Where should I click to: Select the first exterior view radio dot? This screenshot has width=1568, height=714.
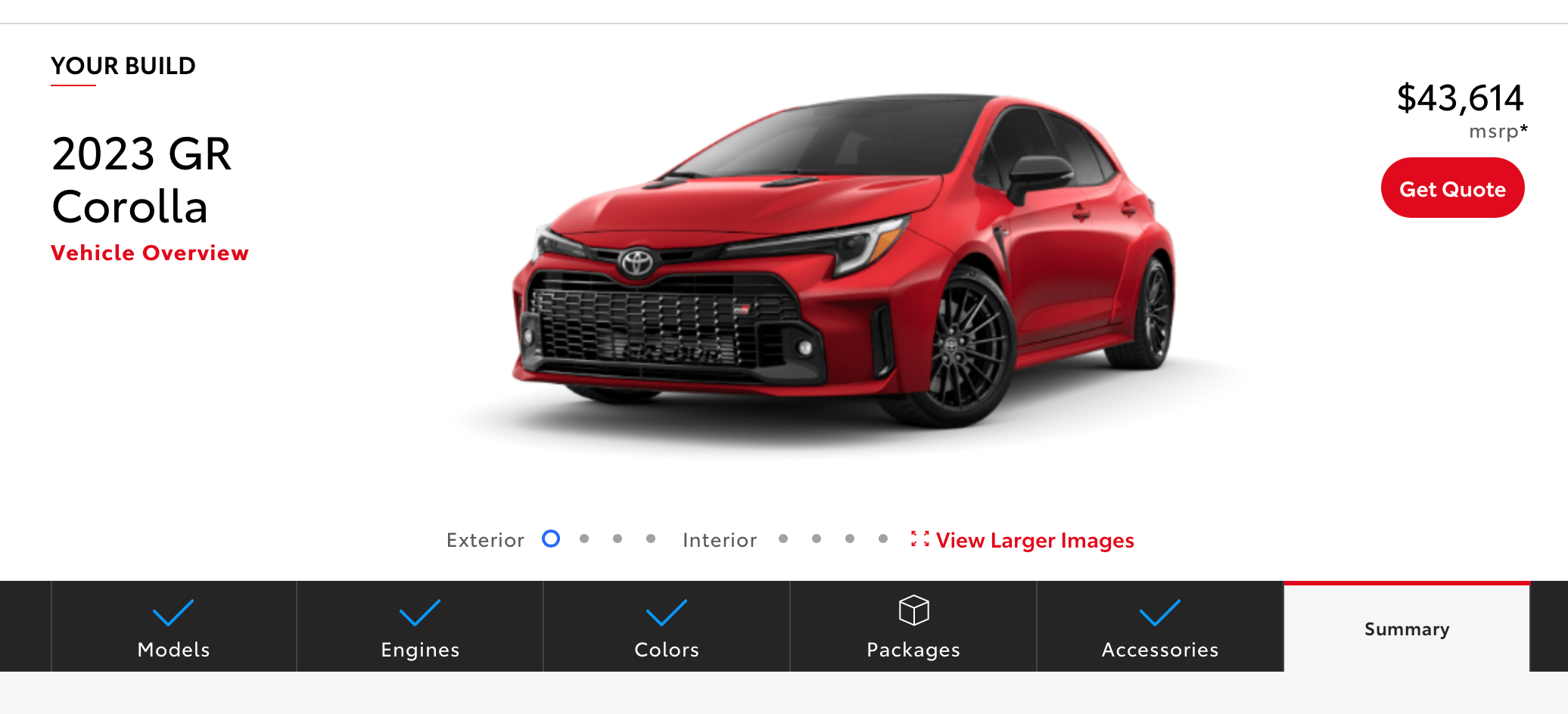[551, 539]
